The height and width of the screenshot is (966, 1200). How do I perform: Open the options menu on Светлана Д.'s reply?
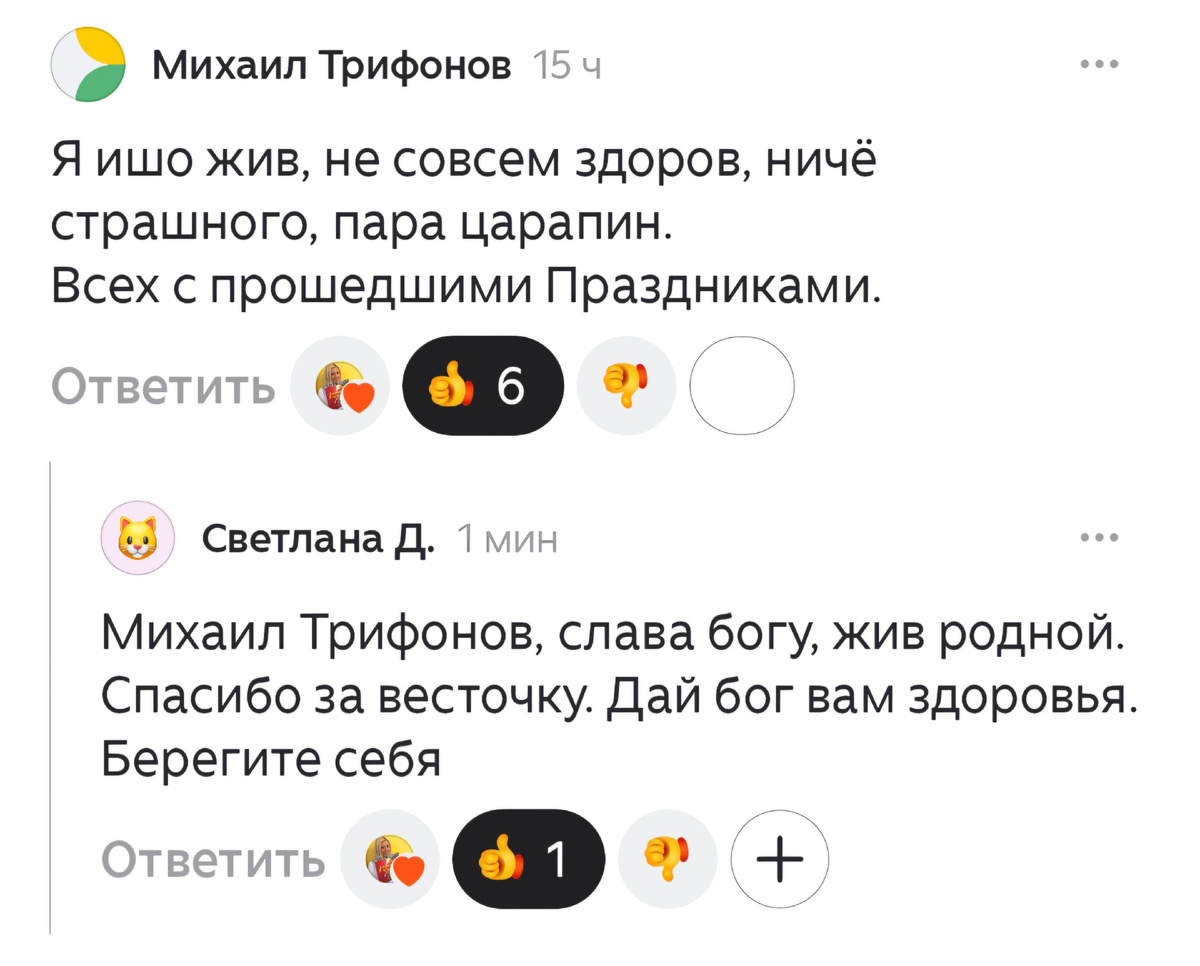click(1099, 536)
